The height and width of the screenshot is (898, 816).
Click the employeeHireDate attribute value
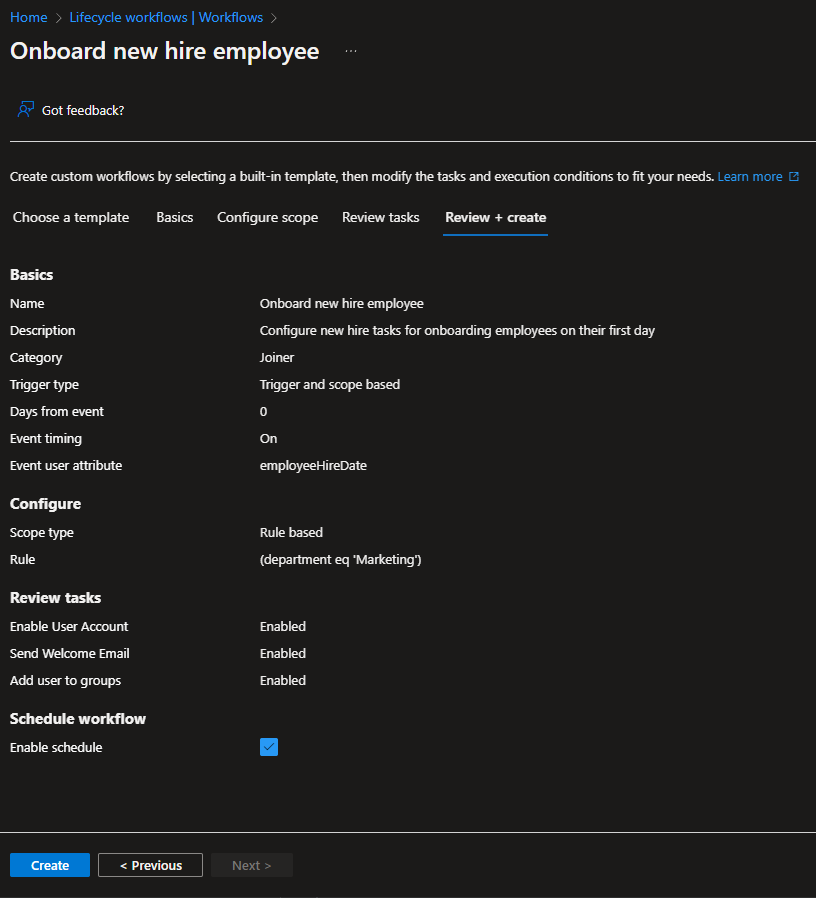tap(313, 465)
